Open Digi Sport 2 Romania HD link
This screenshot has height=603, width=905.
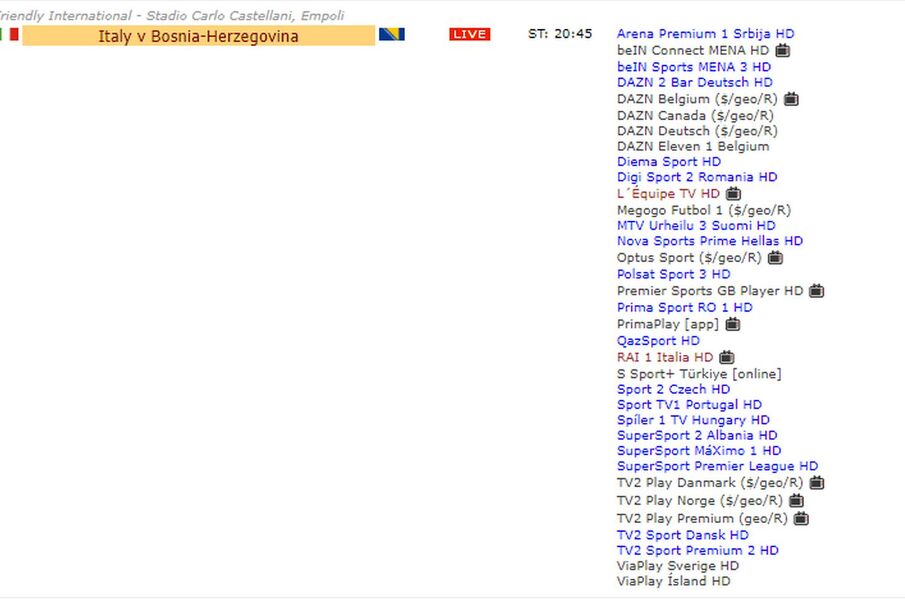point(697,177)
